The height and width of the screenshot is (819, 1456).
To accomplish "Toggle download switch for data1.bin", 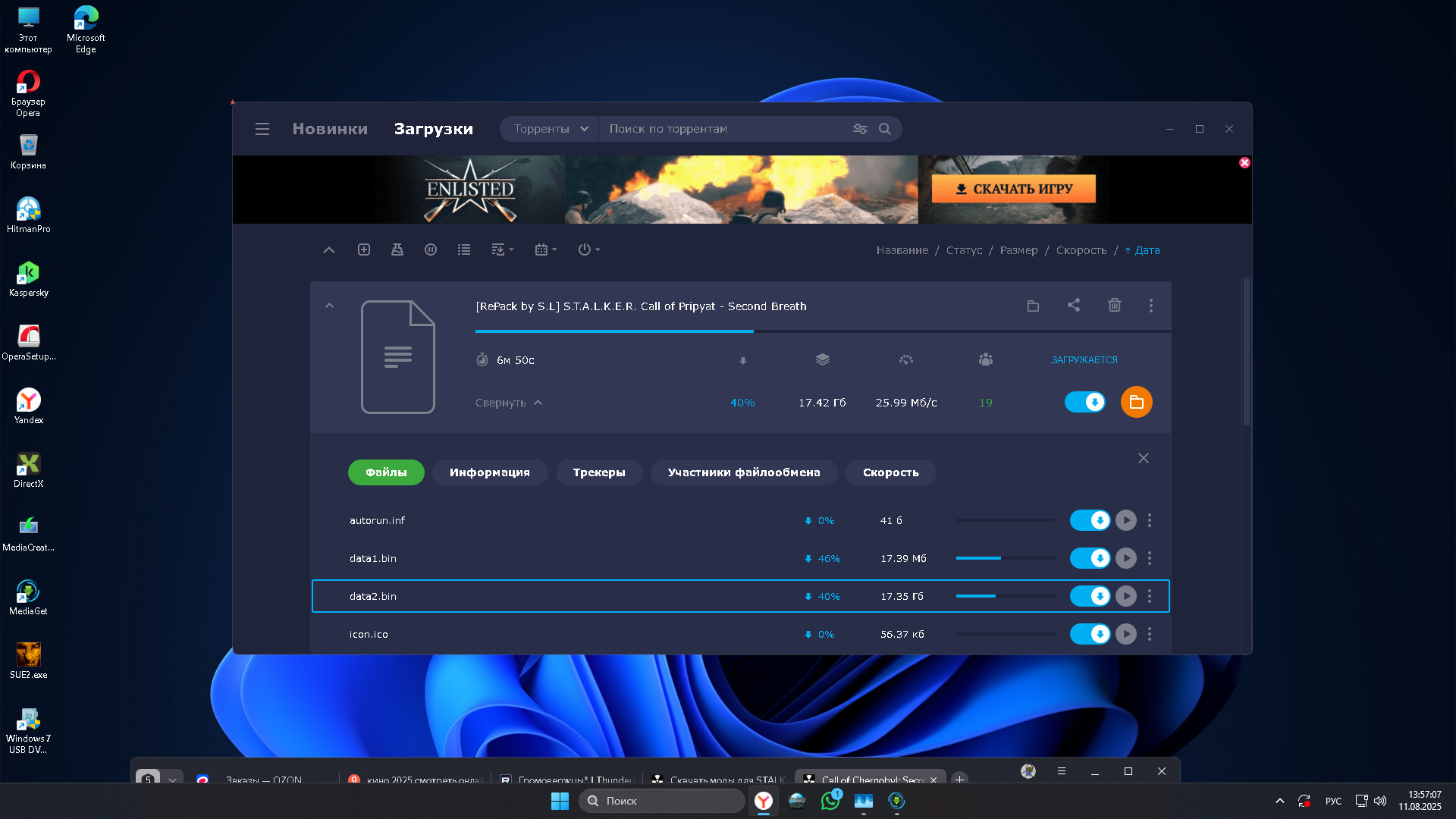I will click(1090, 558).
